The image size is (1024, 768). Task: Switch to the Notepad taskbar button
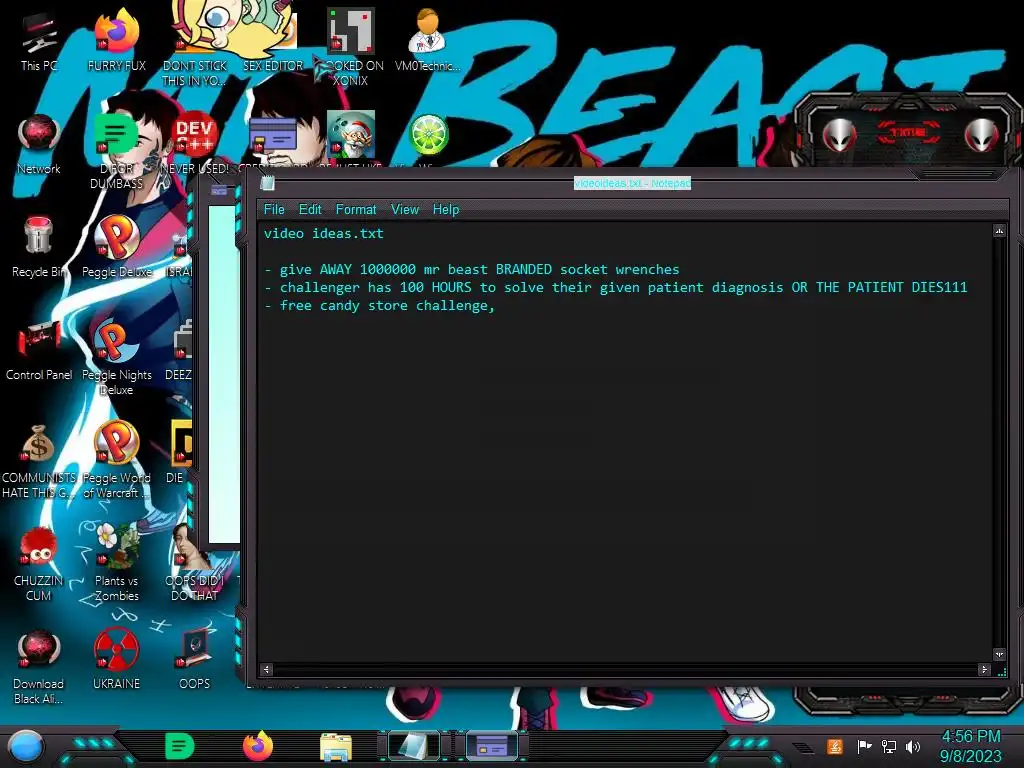coord(414,746)
